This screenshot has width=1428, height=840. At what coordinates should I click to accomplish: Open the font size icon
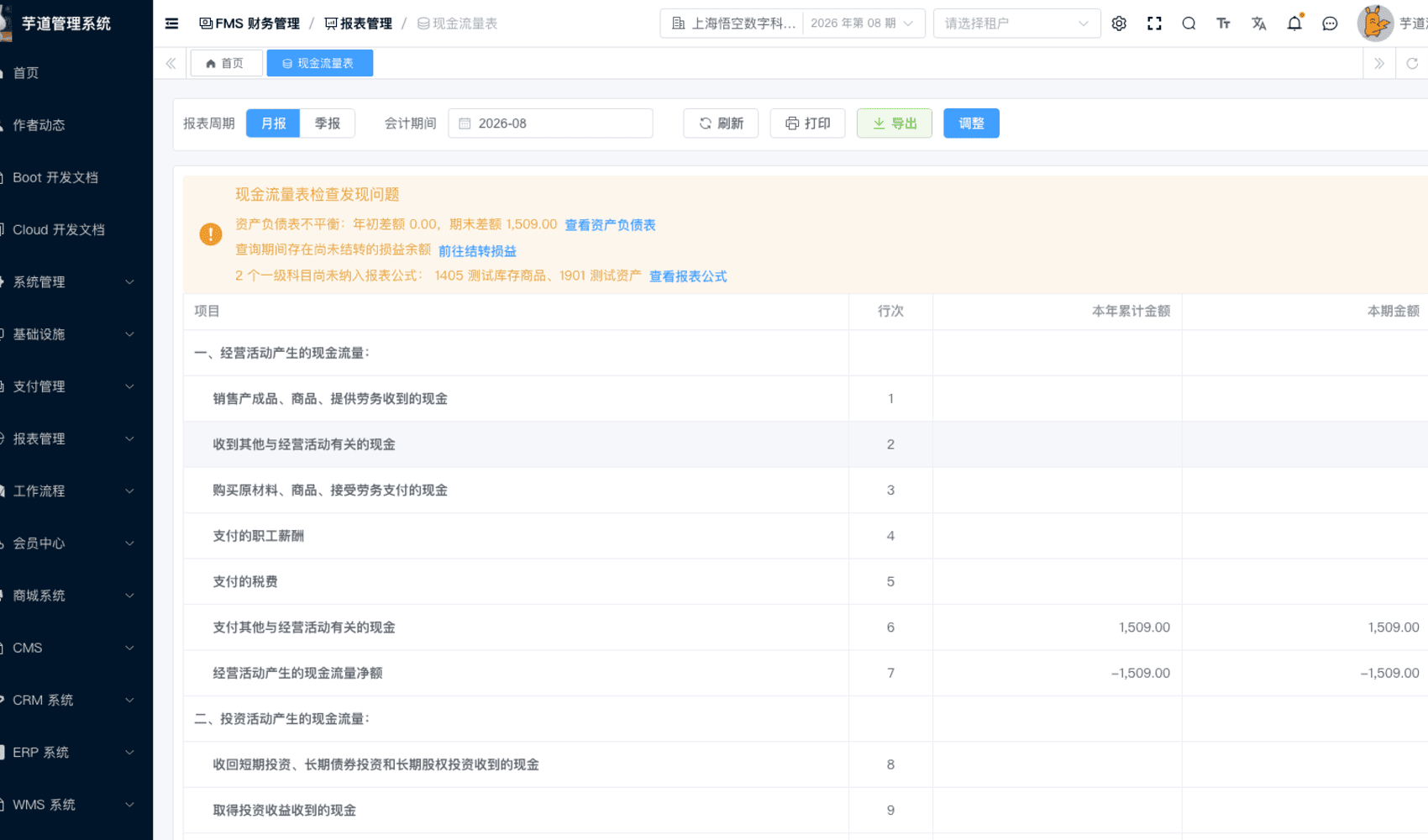[x=1224, y=24]
